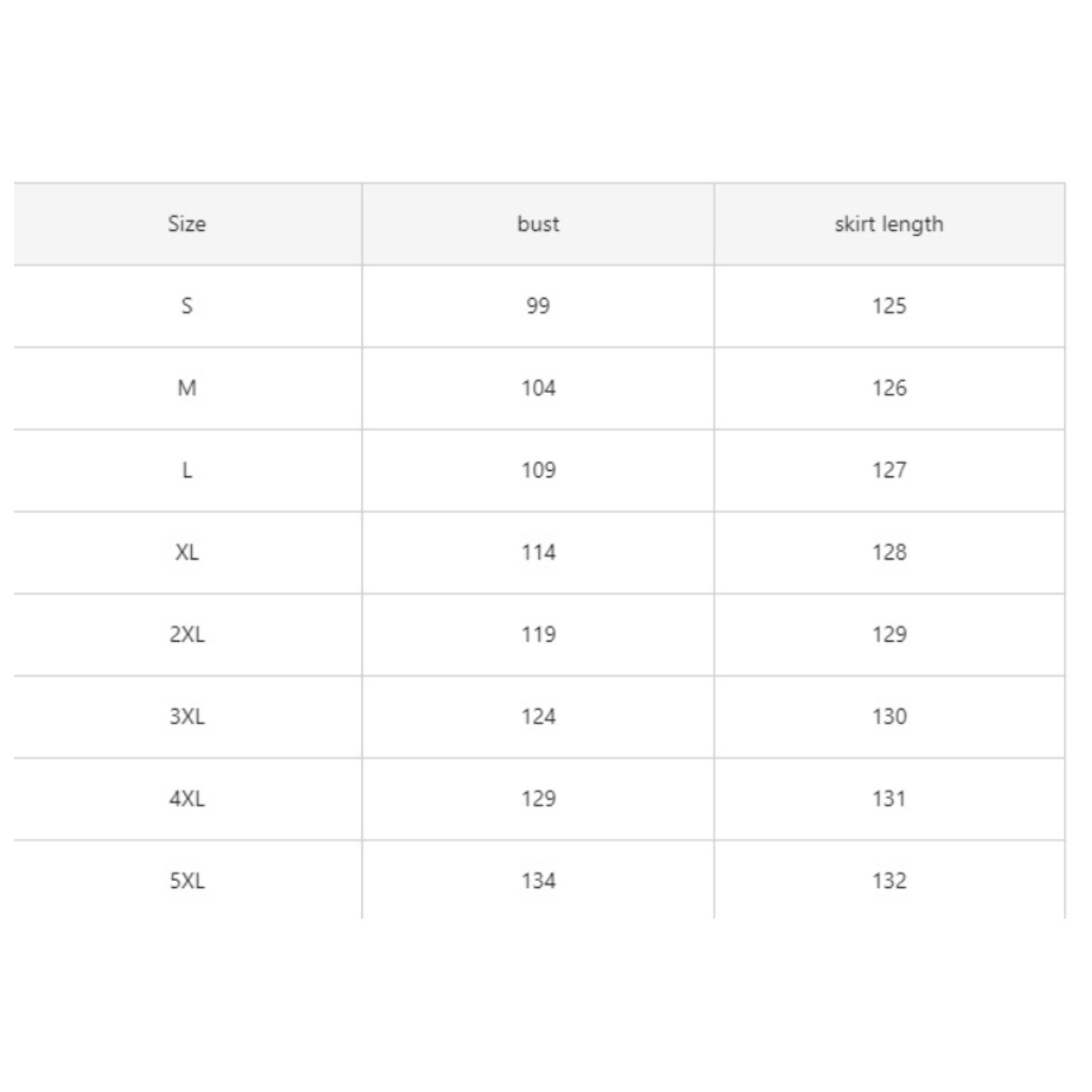Click bust value 104
1092x1092 pixels.
(x=538, y=388)
